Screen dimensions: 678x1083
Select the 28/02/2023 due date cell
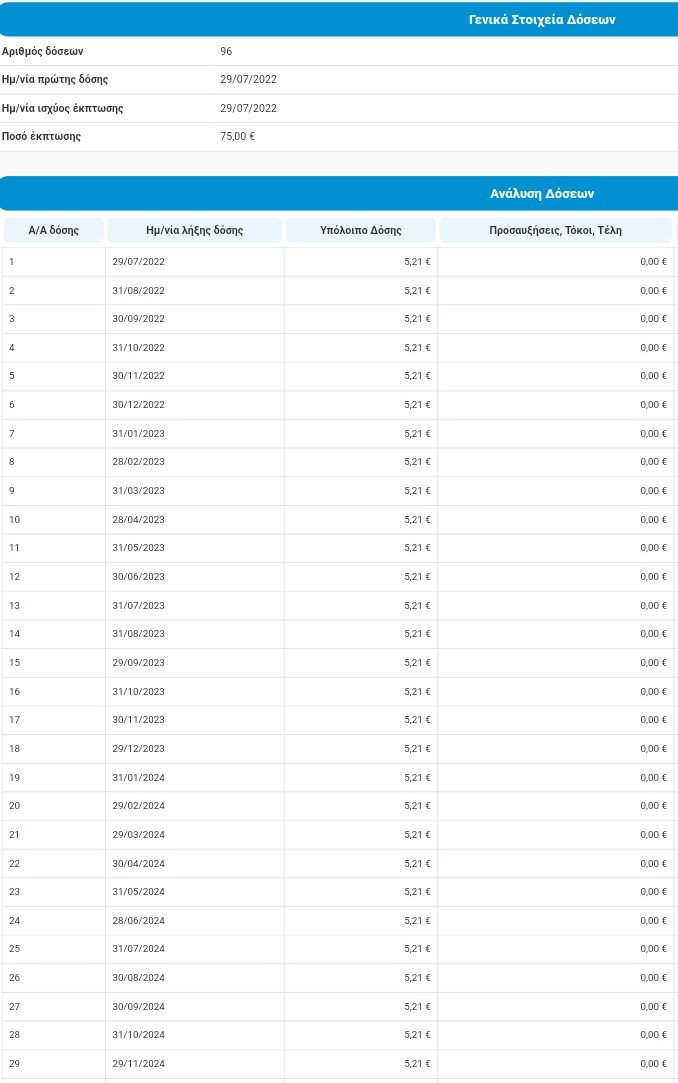pyautogui.click(x=138, y=462)
